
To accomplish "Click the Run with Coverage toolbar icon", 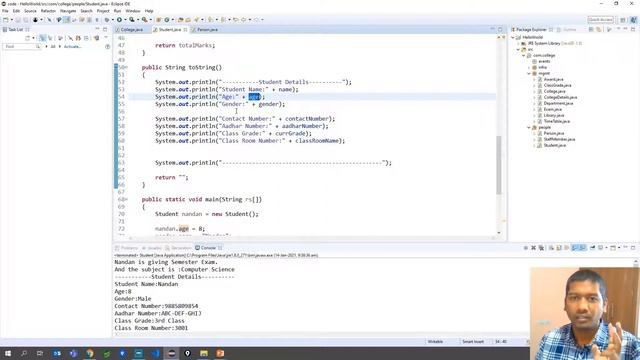I will [x=132, y=20].
